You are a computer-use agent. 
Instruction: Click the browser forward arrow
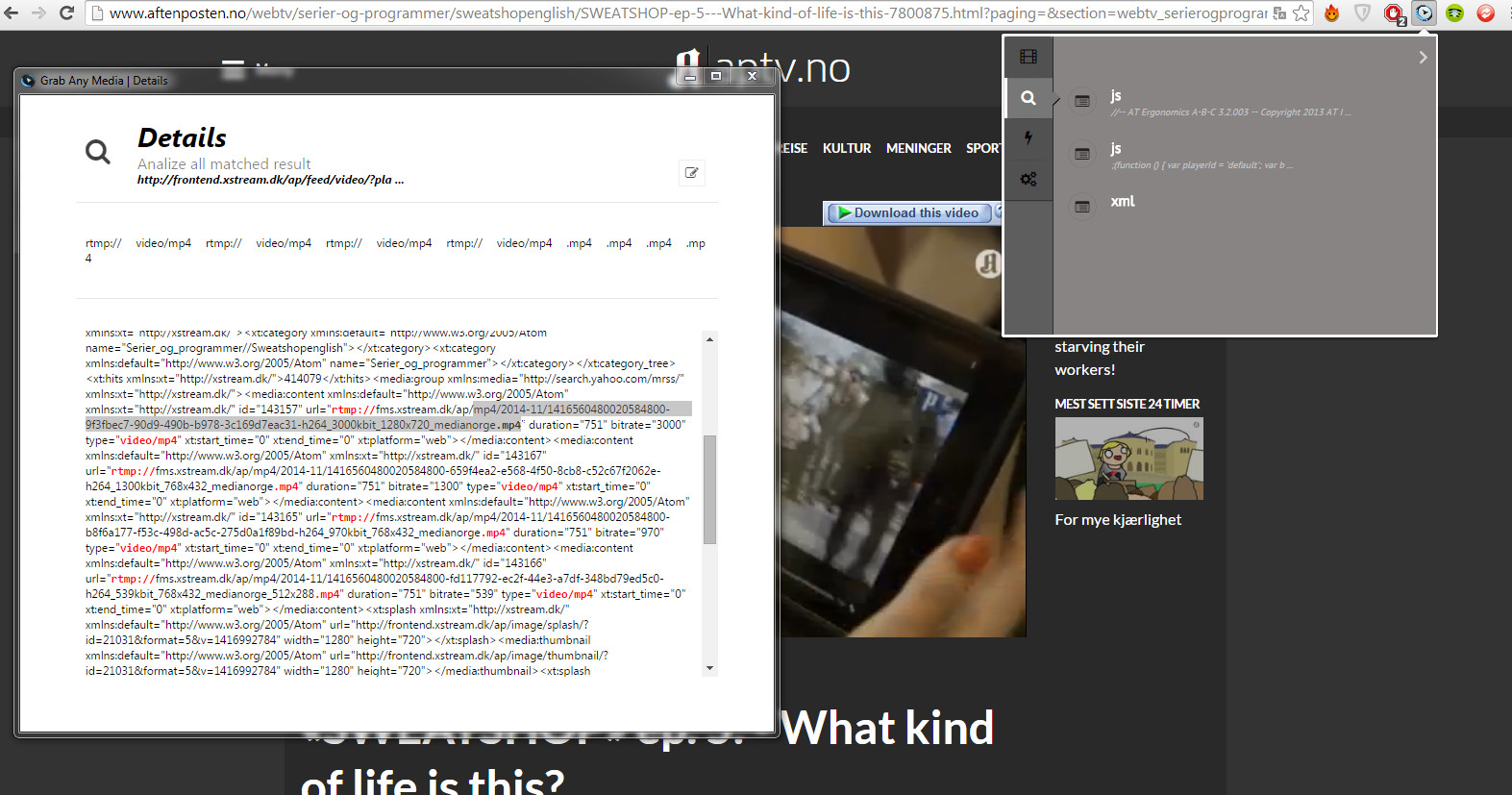(x=39, y=13)
